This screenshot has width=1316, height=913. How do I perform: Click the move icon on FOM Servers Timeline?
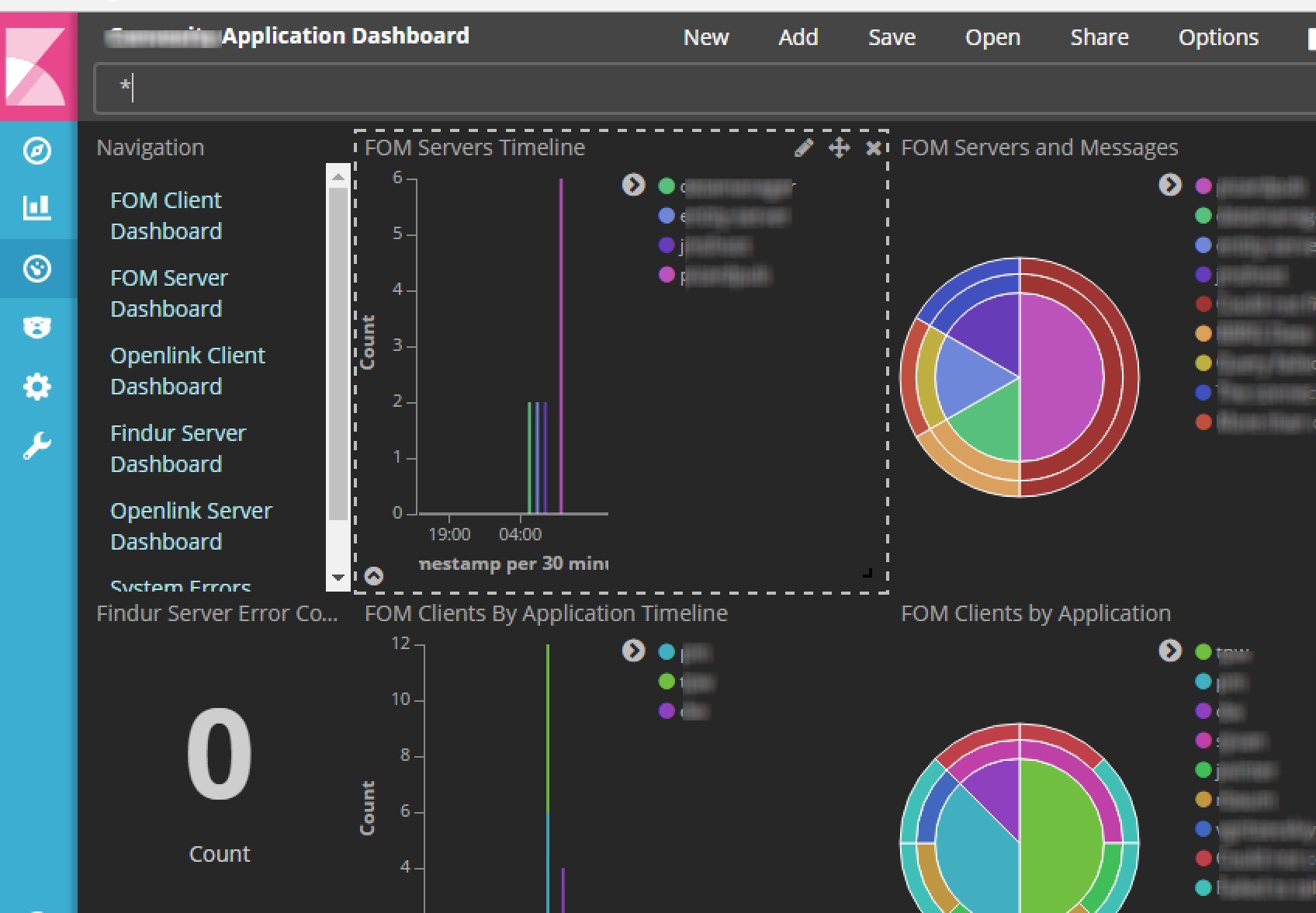point(839,148)
